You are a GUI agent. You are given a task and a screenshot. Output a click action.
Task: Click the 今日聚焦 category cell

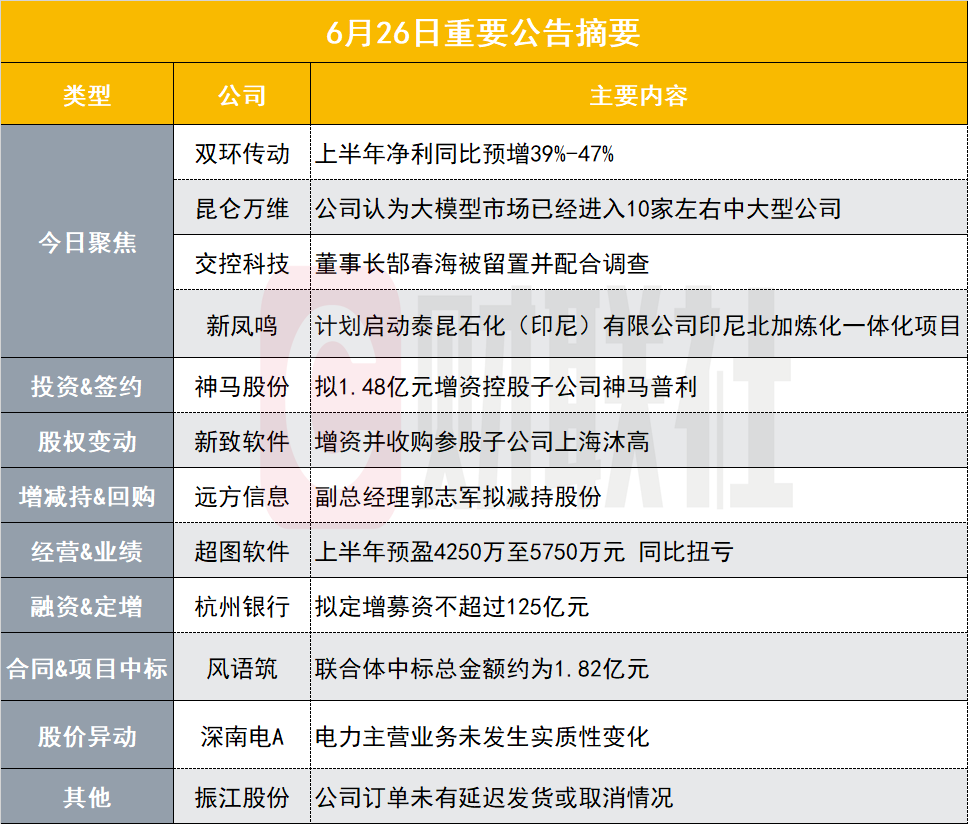point(87,242)
